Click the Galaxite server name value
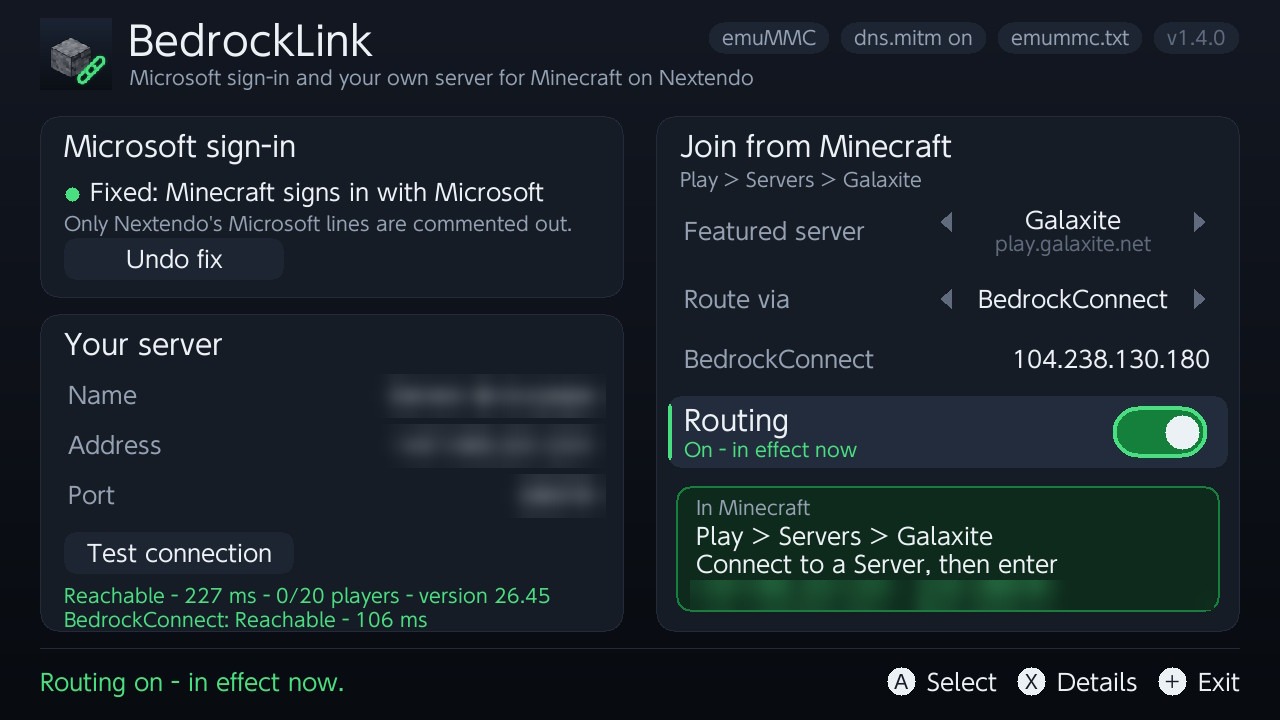Screen dimensions: 1280x720 coord(1072,220)
